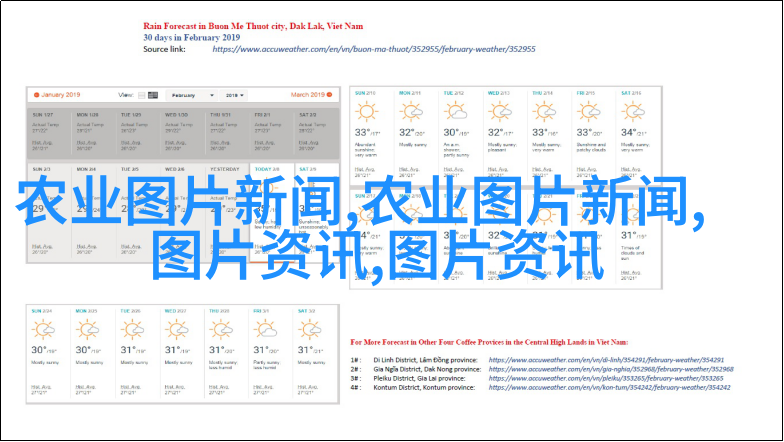Click the SUN 2/3 day header
The width and height of the screenshot is (784, 442).
coord(41,170)
